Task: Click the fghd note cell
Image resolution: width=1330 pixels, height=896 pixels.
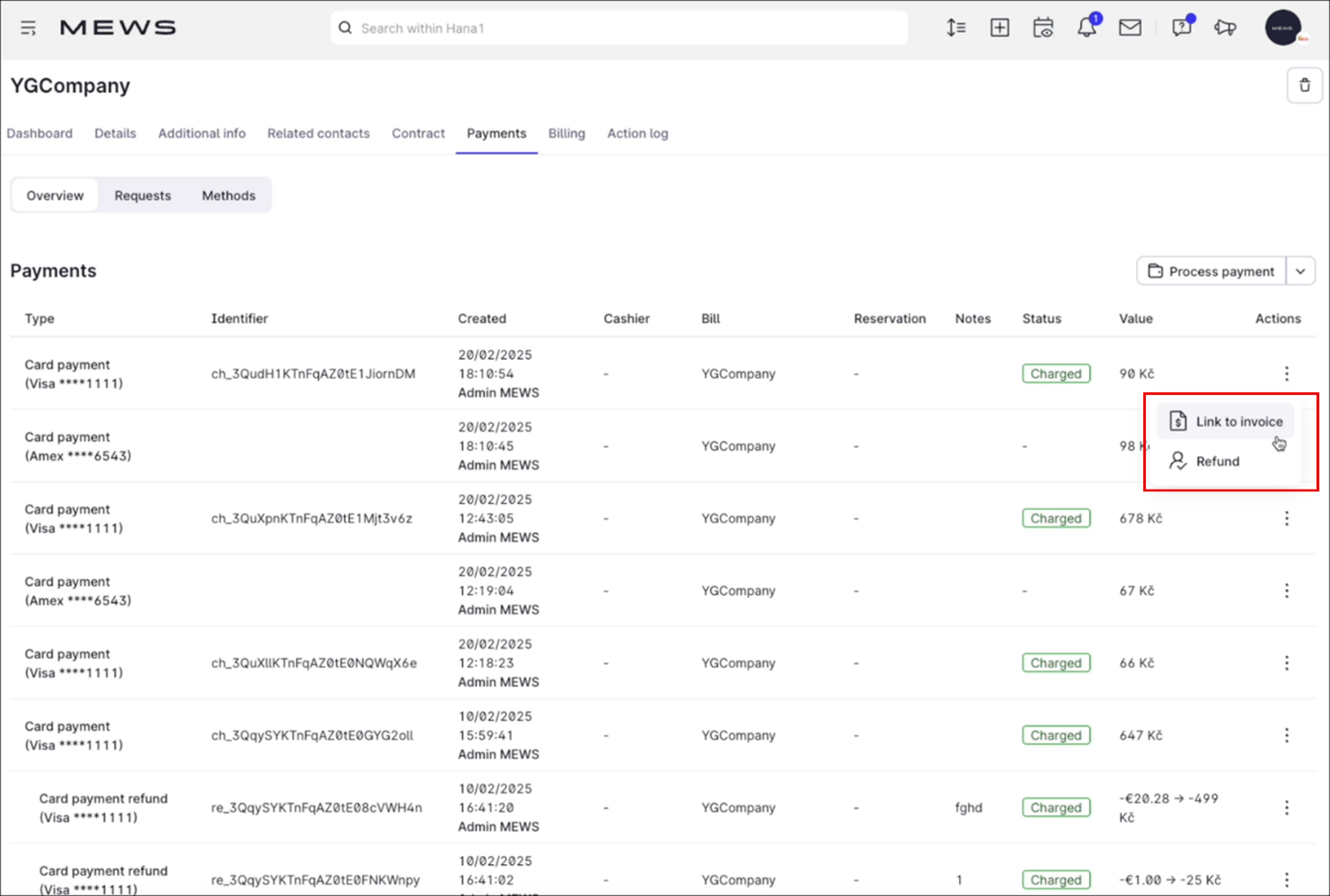Action: (969, 808)
